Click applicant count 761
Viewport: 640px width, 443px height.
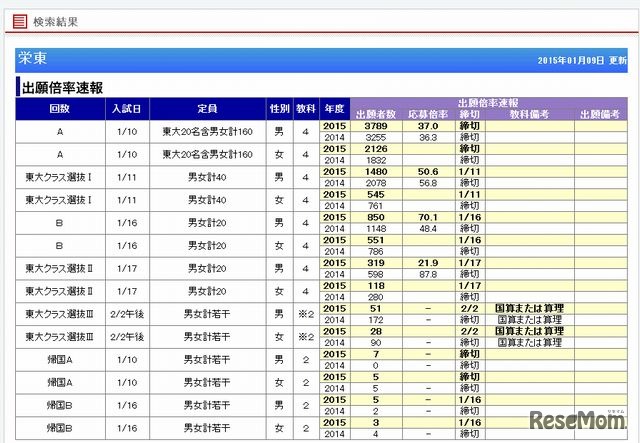[376, 206]
